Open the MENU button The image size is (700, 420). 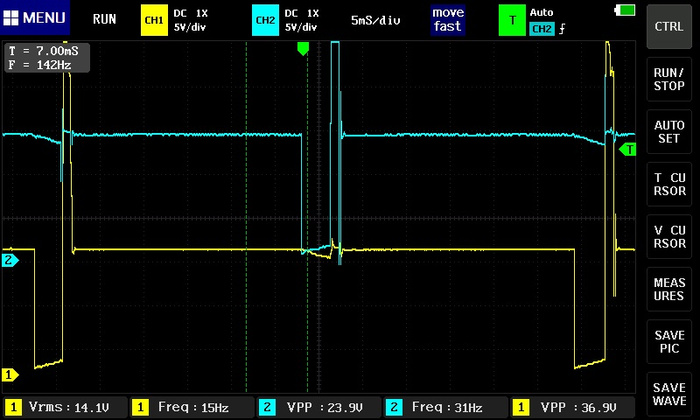pos(35,18)
